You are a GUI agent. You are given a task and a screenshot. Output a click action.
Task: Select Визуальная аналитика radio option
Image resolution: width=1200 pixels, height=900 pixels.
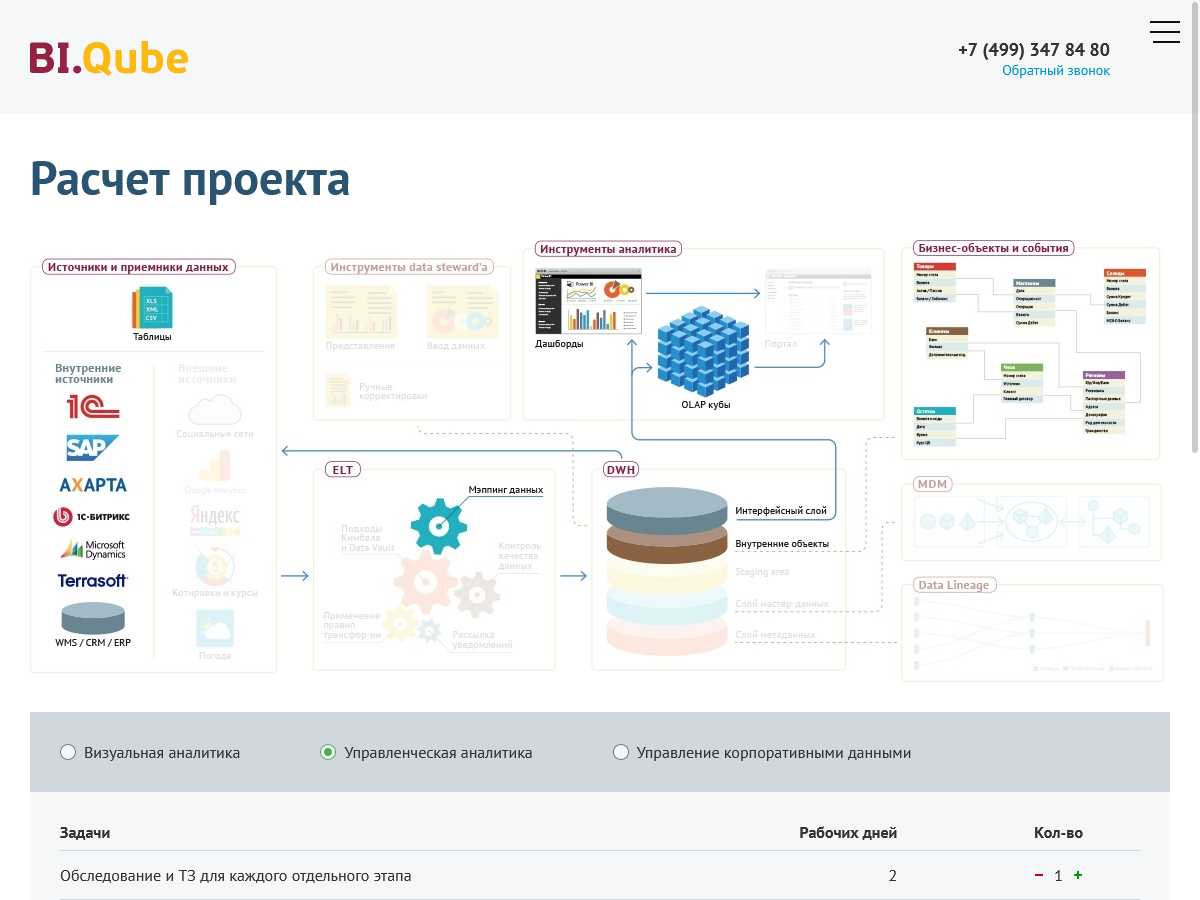coord(68,752)
